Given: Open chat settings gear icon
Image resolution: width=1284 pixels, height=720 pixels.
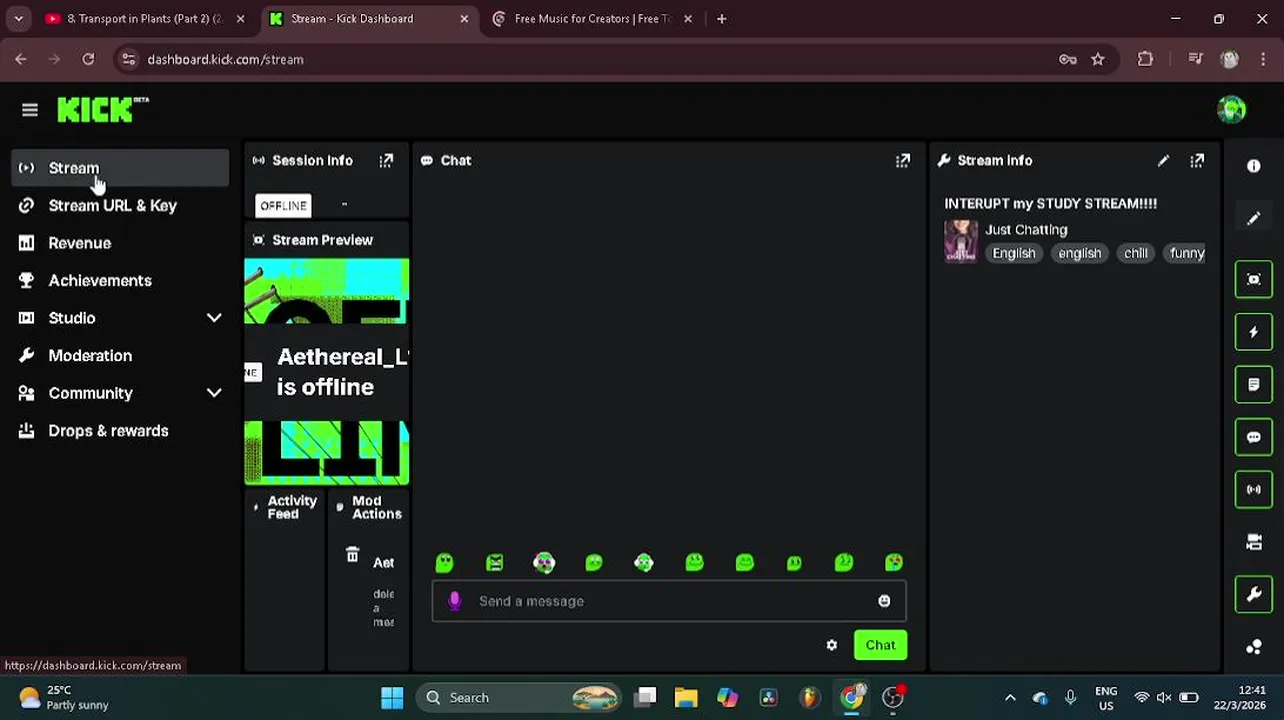Looking at the screenshot, I should tap(831, 645).
